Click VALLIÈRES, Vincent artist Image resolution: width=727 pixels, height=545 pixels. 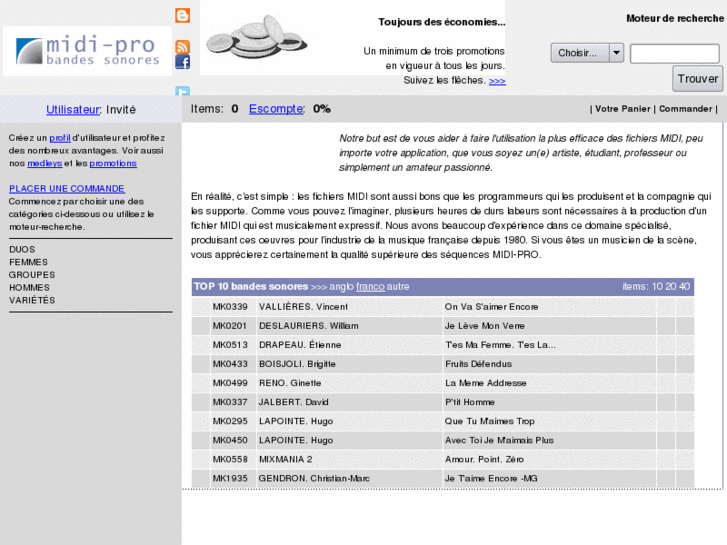303,307
